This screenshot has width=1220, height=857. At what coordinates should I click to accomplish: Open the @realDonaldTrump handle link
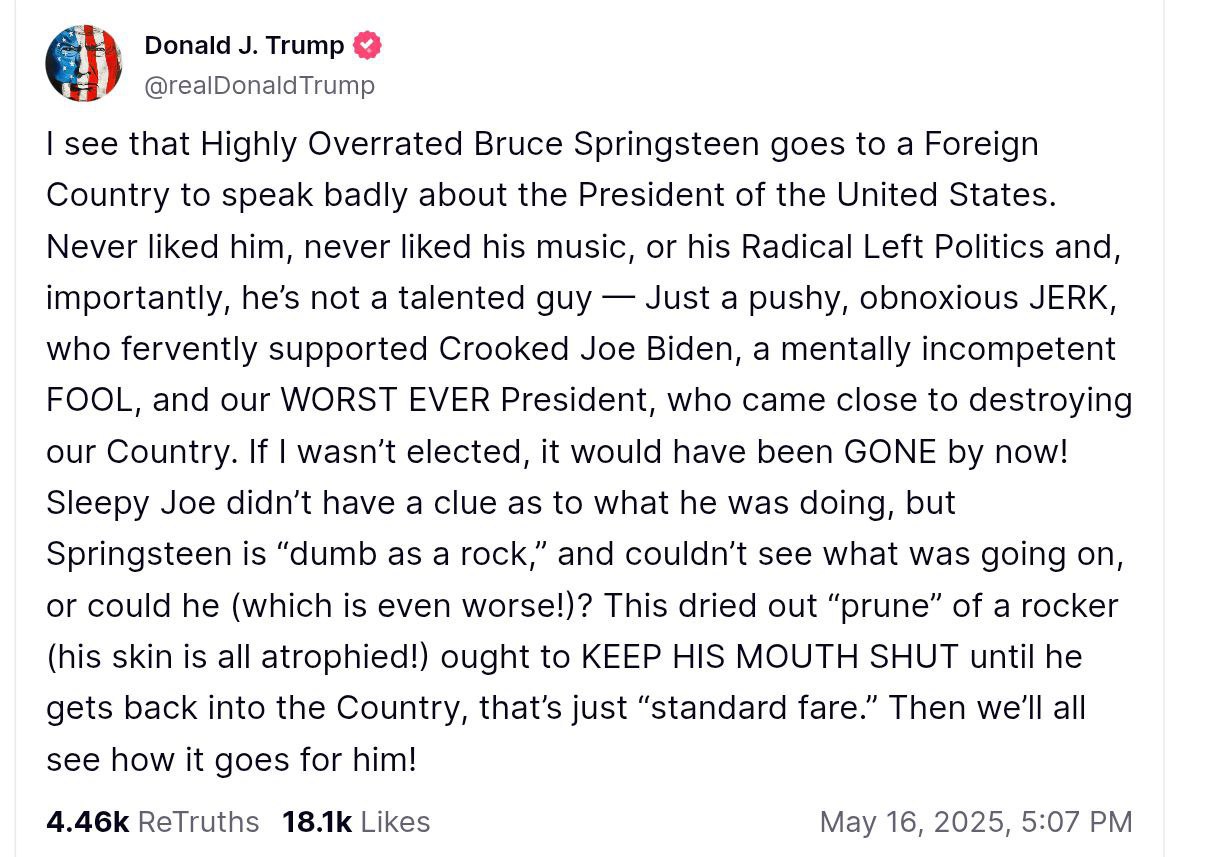[x=259, y=86]
